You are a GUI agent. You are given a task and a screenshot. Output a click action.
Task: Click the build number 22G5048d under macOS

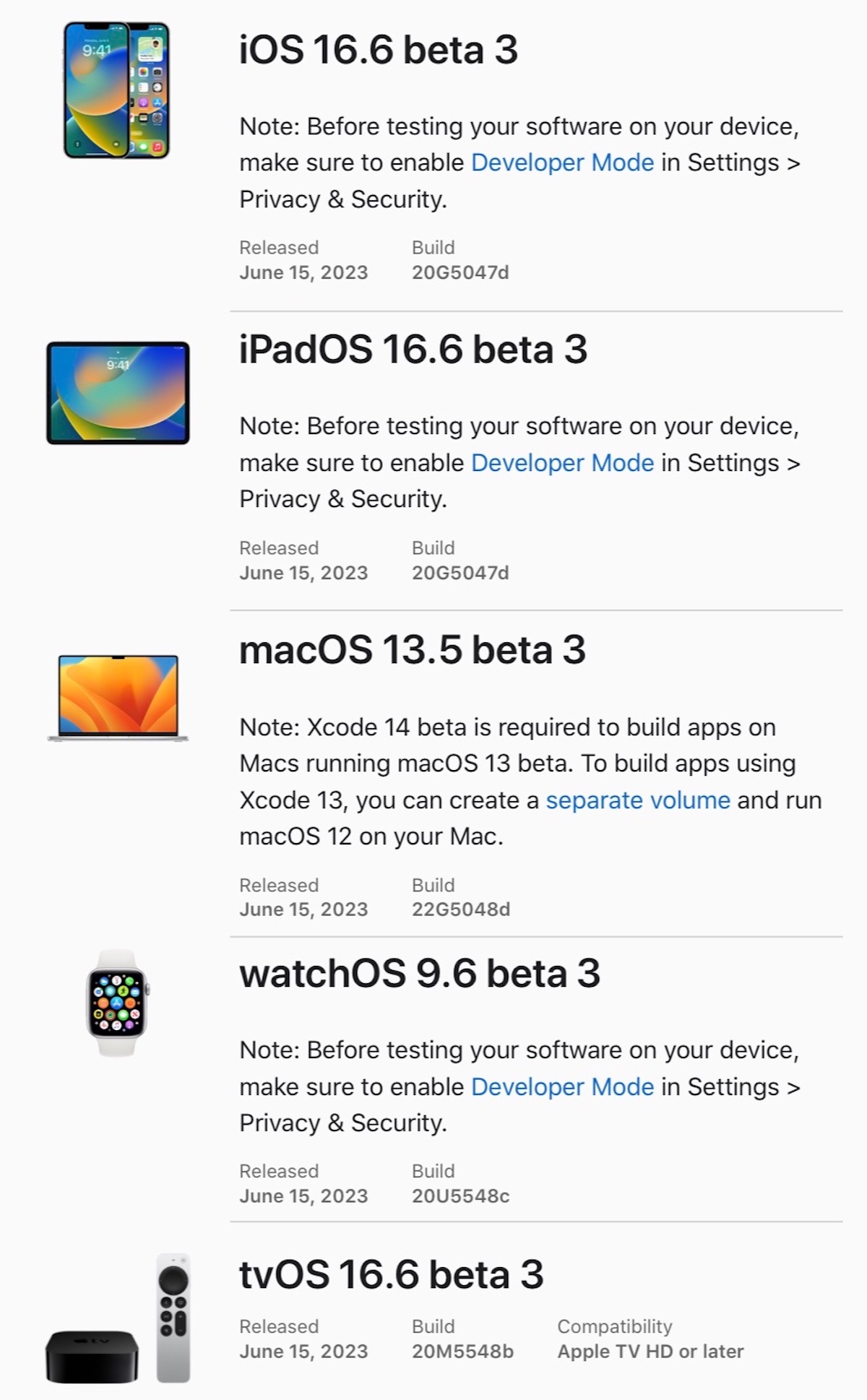pos(460,909)
